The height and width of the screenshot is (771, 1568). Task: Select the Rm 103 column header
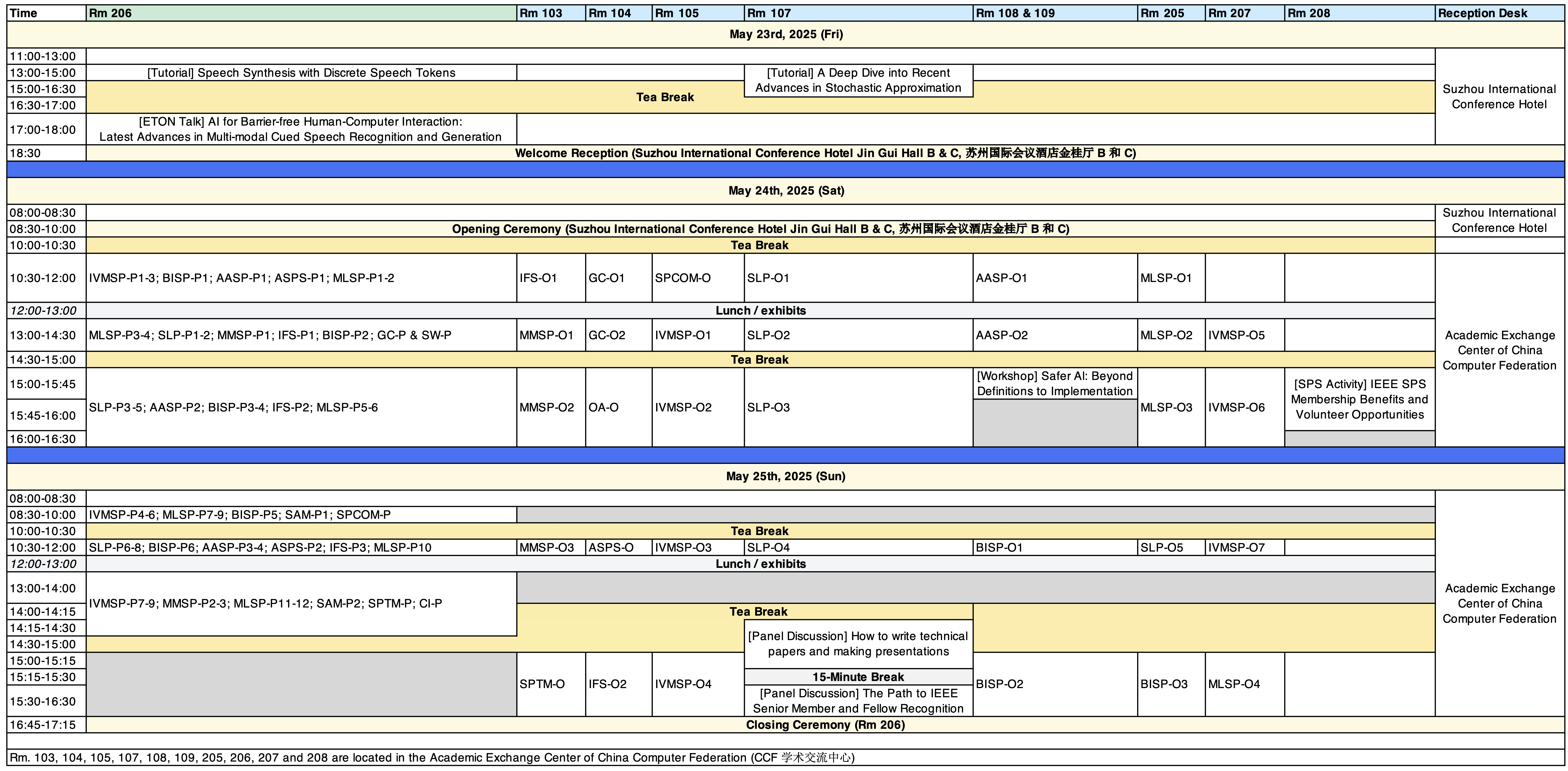click(551, 13)
